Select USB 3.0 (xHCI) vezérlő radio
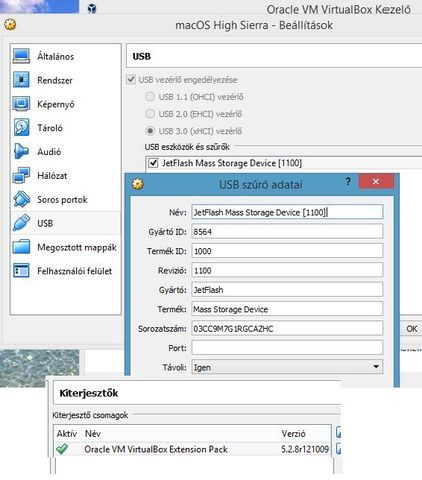Image resolution: width=422 pixels, height=480 pixels. point(150,131)
